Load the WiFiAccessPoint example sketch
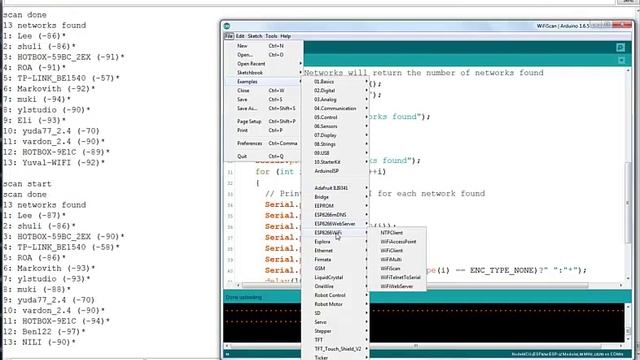Screen dimensions: 640x360 tap(398, 242)
